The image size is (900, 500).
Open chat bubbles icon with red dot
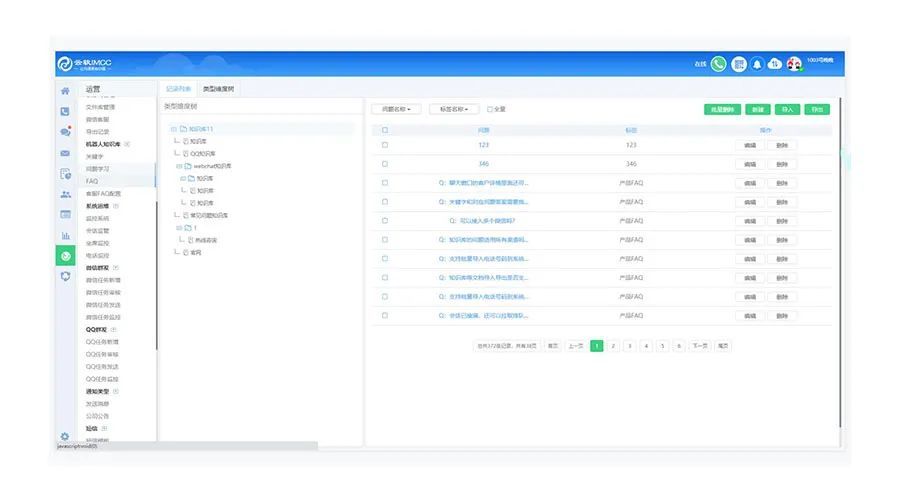(65, 131)
